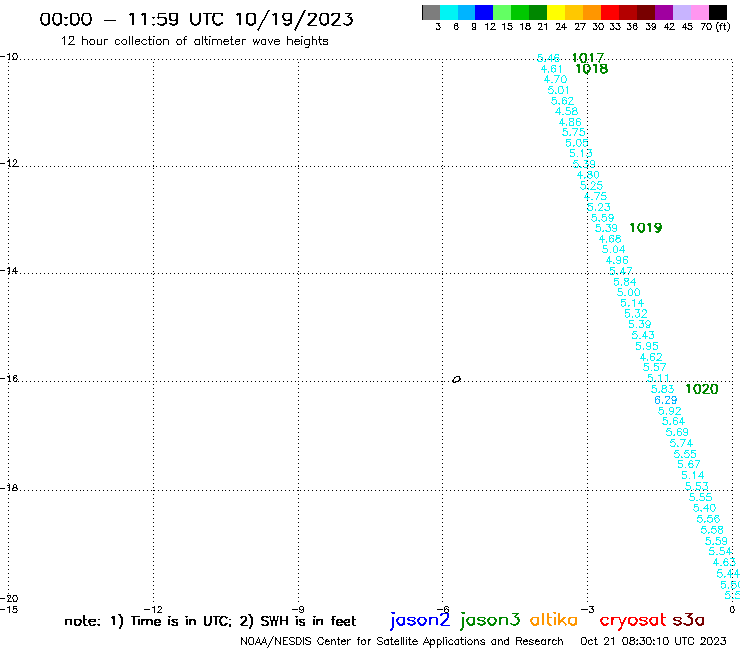Click the 'jason3' satellite legend label
Viewport: 740px width, 650px height.
coord(490,620)
